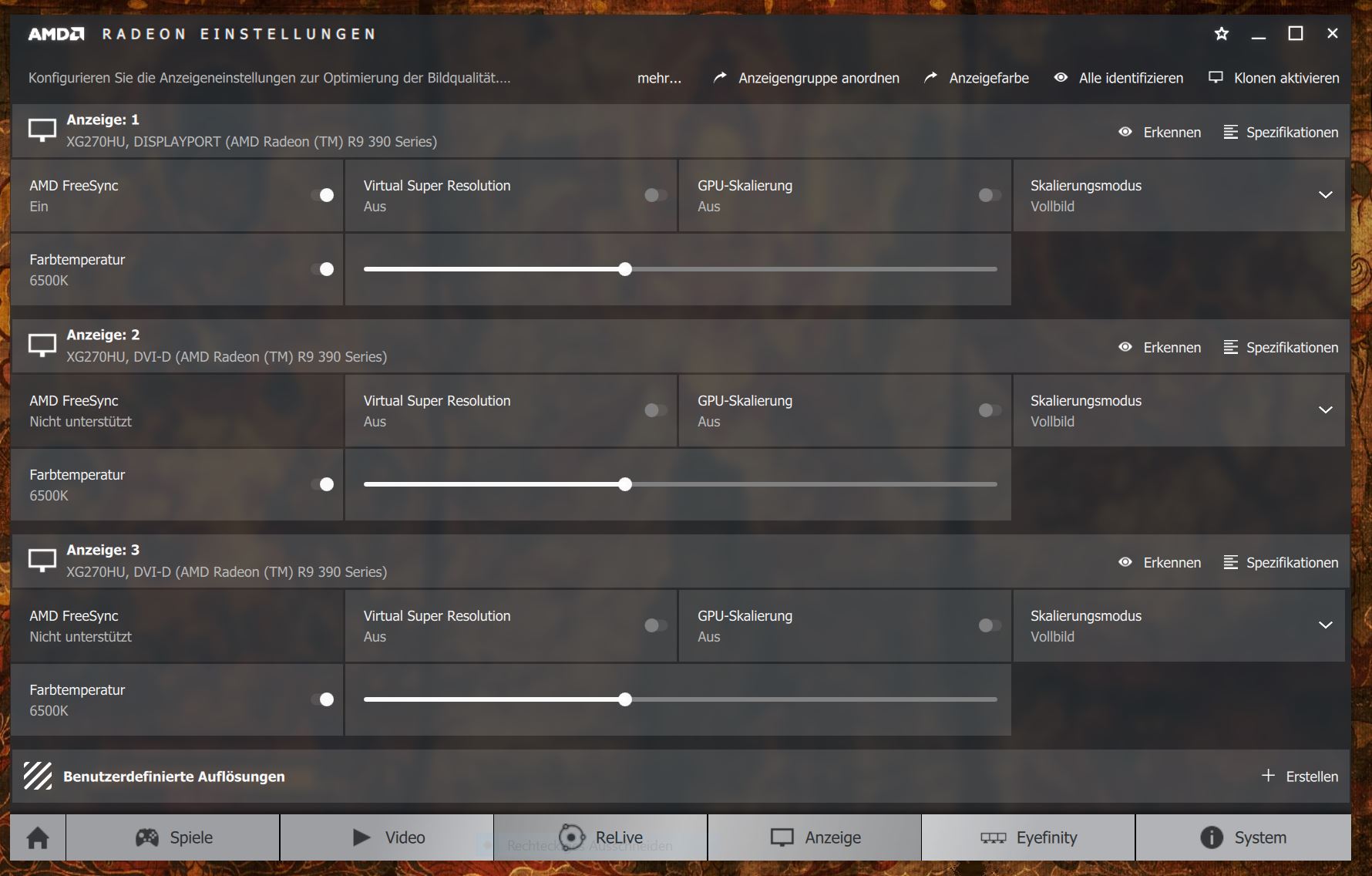Click the ReLive circular icon
1372x876 pixels.
(572, 837)
